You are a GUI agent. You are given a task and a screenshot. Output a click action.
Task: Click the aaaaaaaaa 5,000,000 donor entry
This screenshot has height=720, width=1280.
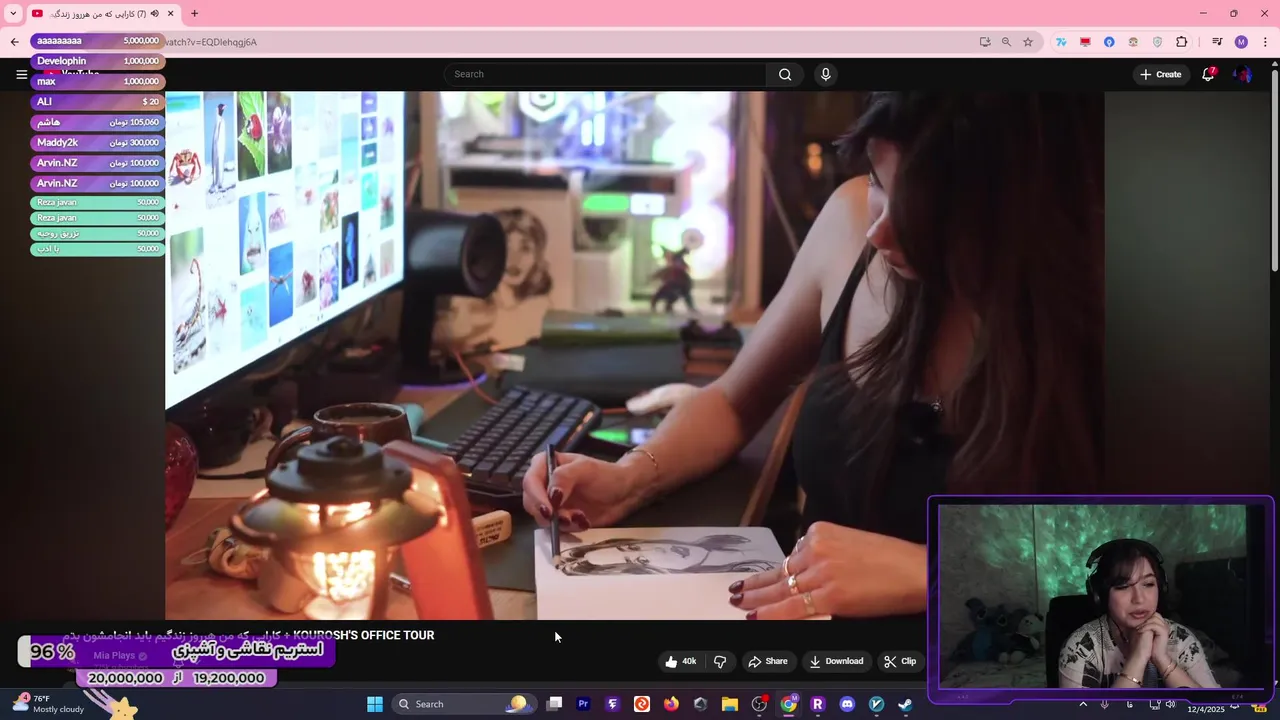[98, 40]
